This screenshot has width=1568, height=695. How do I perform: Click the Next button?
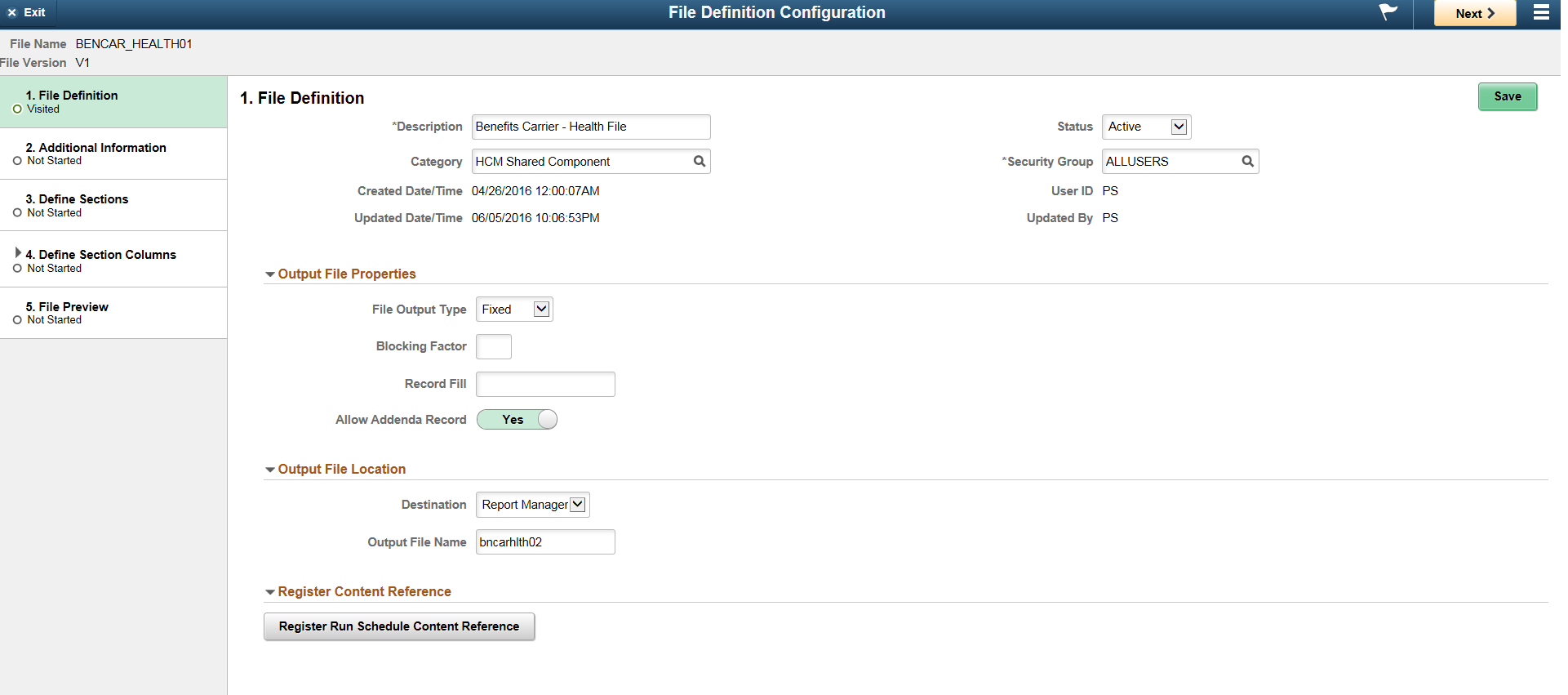tap(1475, 13)
